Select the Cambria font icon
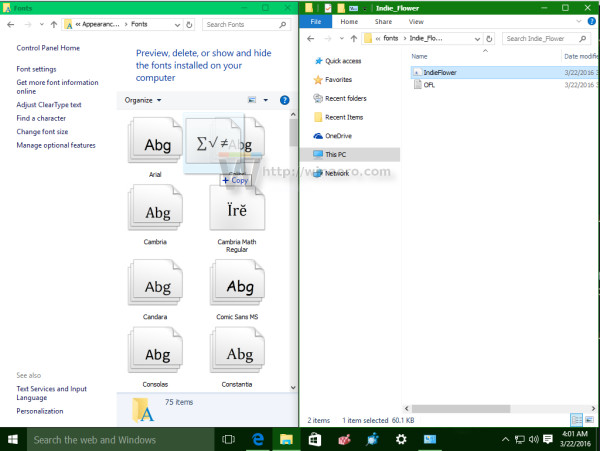 pos(155,208)
